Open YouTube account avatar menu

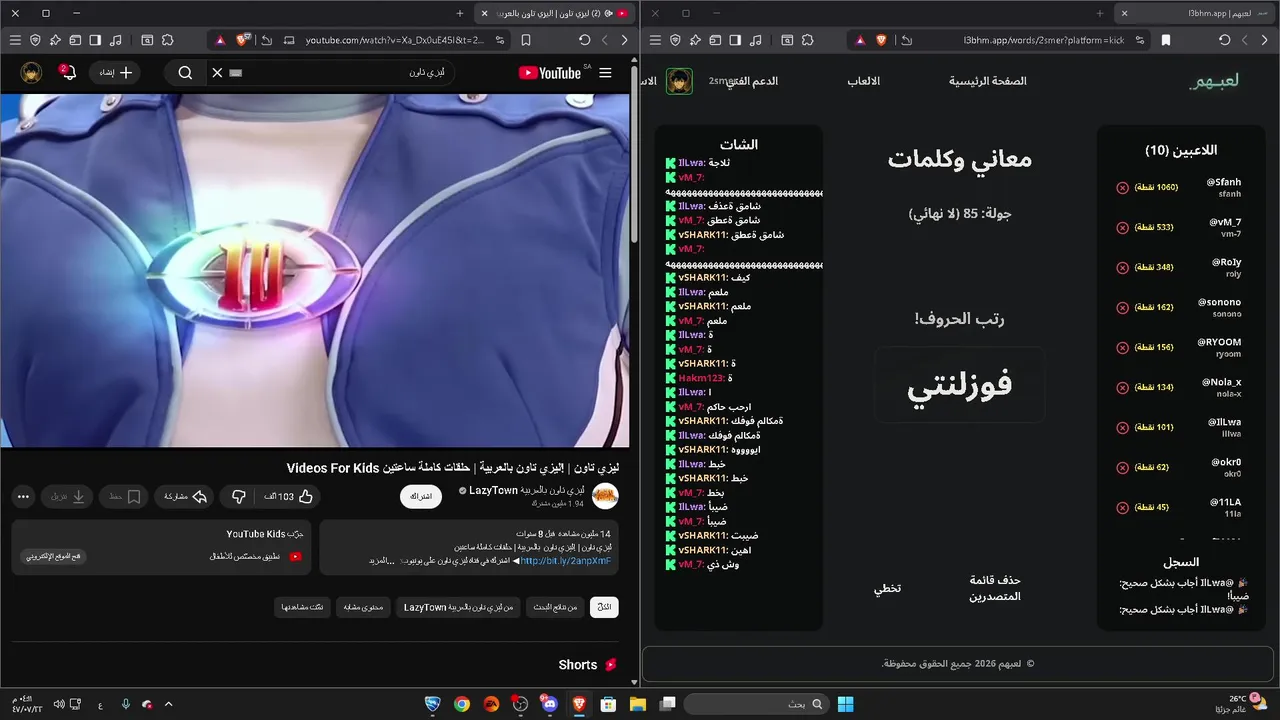(31, 73)
